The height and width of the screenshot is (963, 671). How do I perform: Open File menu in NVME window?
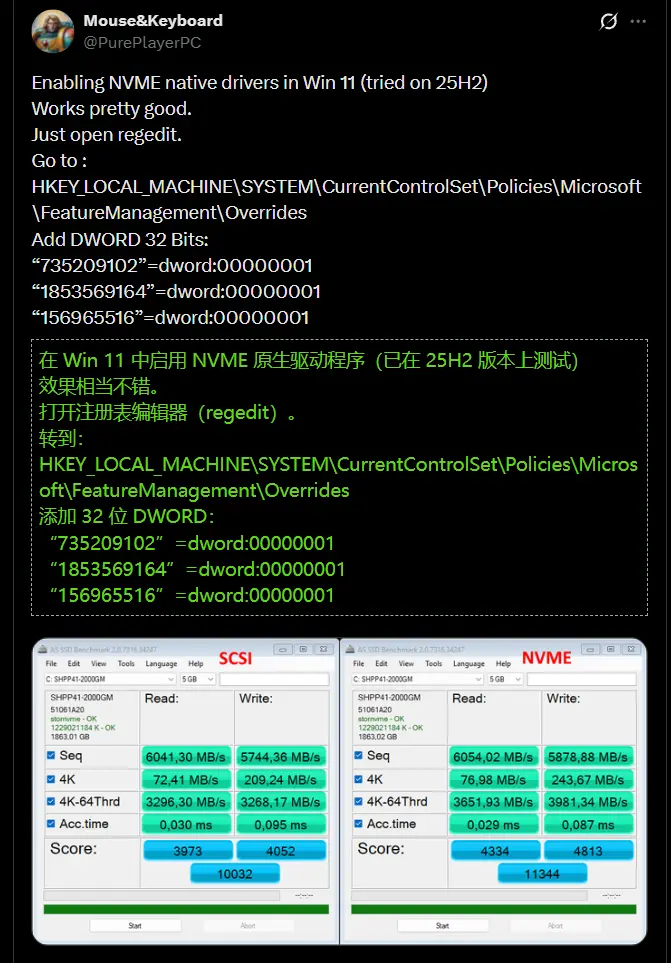(359, 663)
